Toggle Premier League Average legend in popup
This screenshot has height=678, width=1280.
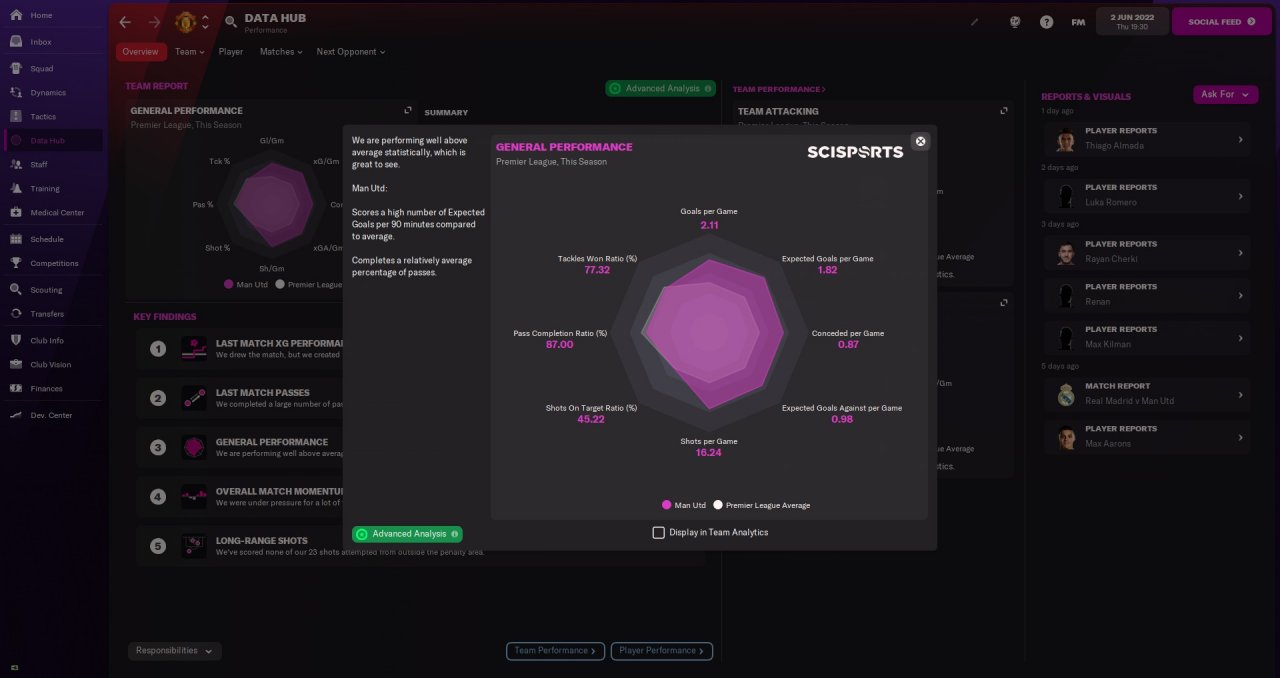(x=762, y=505)
